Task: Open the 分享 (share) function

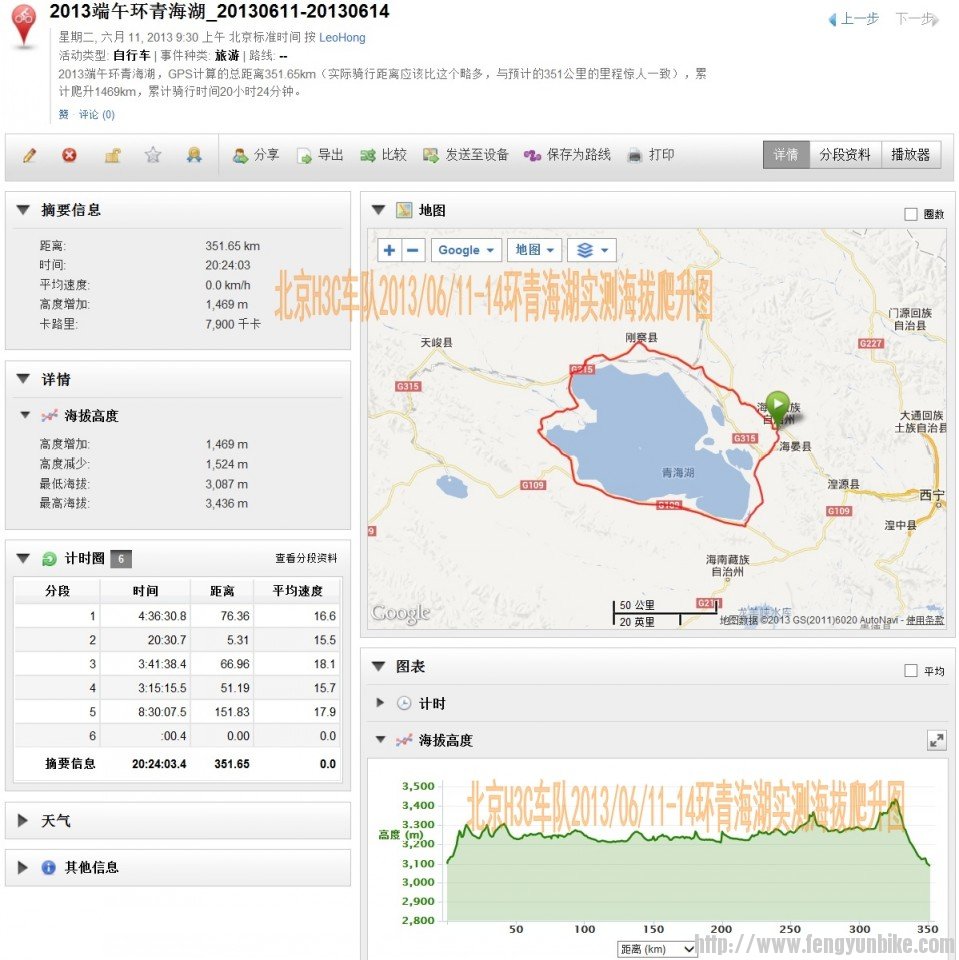Action: [256, 155]
